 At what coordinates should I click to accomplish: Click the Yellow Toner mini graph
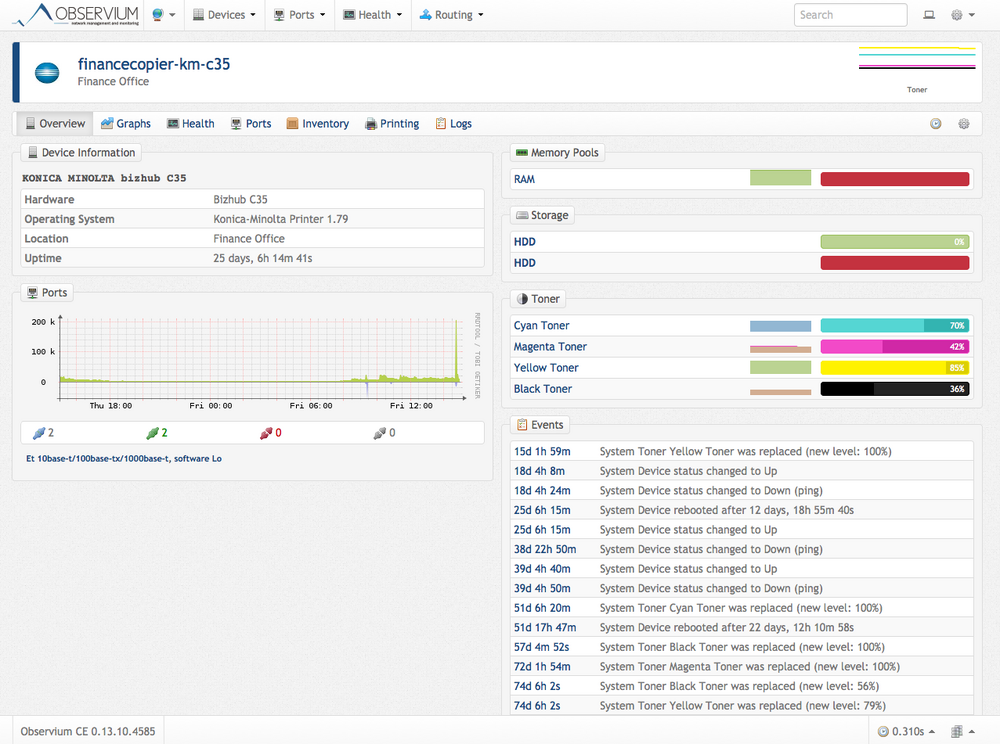tap(781, 368)
